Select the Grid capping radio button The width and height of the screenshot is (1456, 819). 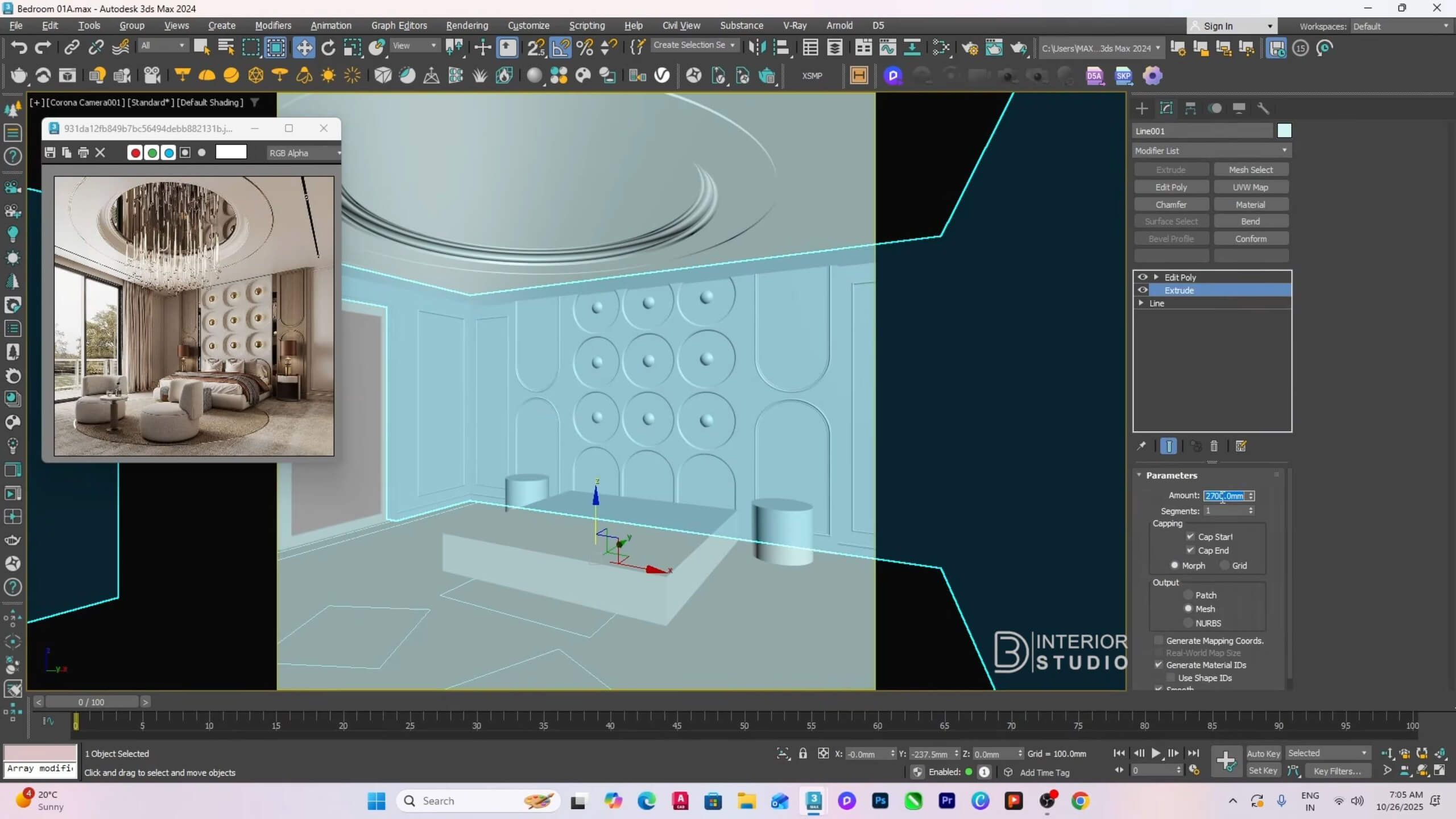1225,565
